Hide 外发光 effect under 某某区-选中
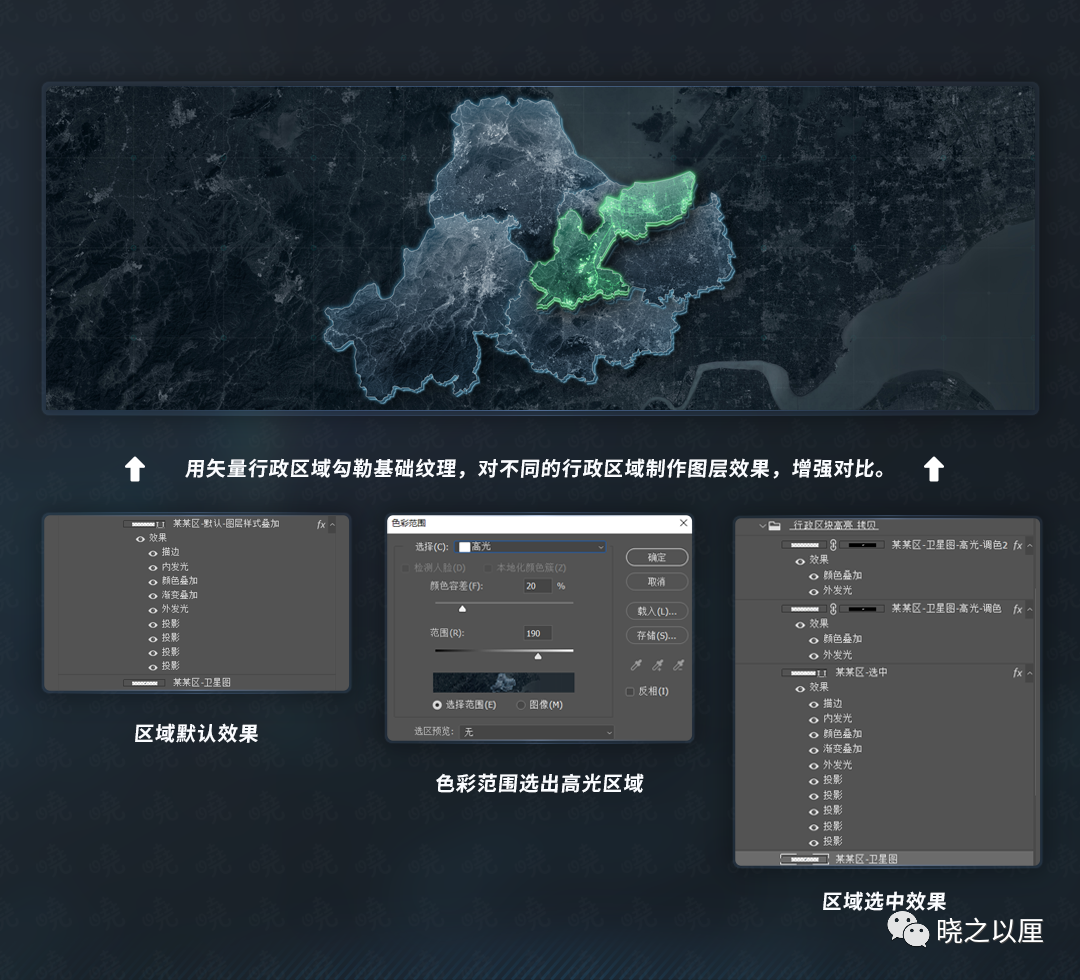1080x980 pixels. (x=813, y=766)
